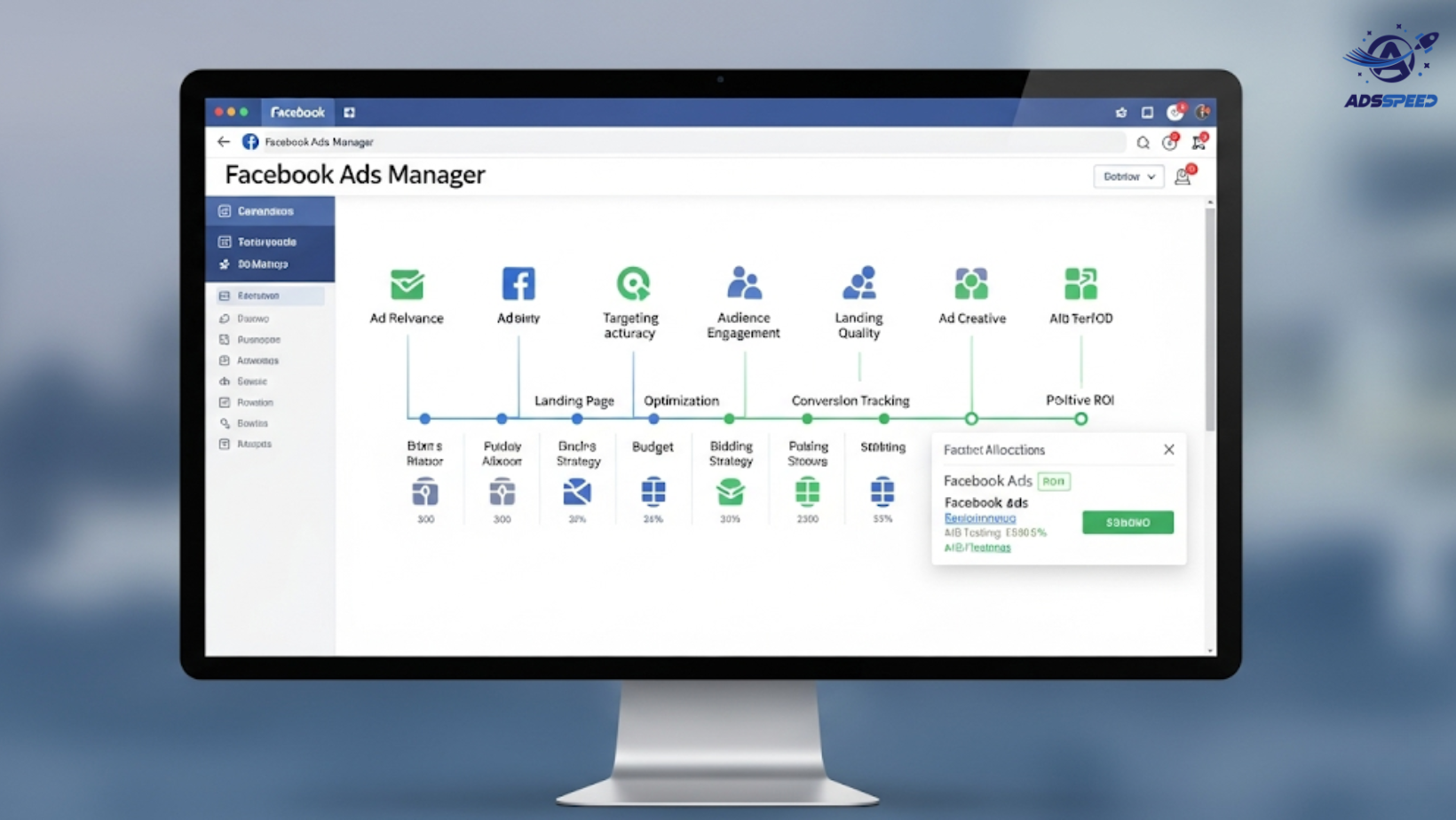Click the vertical scrollbar on the right

click(x=1209, y=319)
